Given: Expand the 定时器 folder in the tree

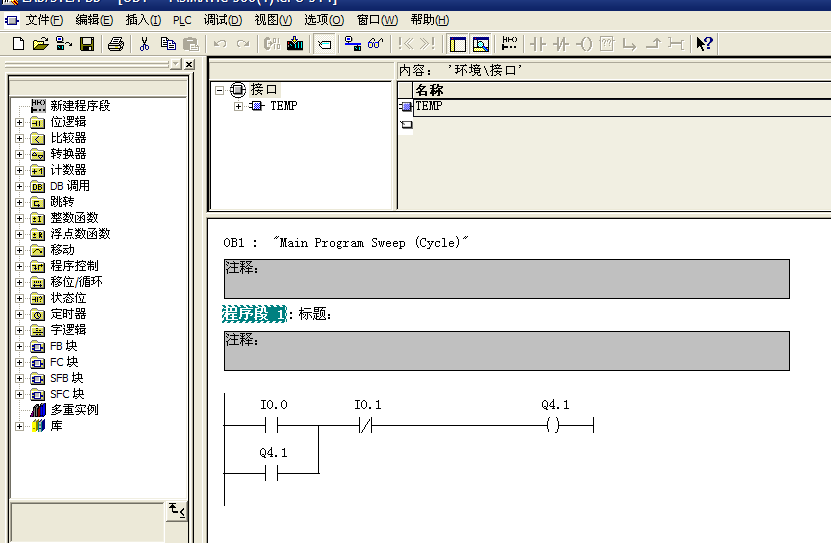Looking at the screenshot, I should pos(19,314).
